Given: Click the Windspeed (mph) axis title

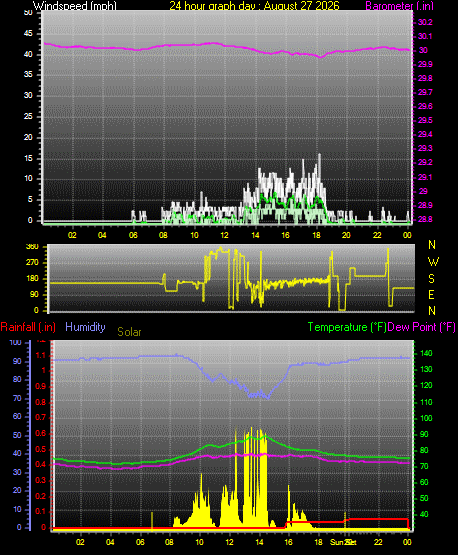Looking at the screenshot, I should coord(75,6).
